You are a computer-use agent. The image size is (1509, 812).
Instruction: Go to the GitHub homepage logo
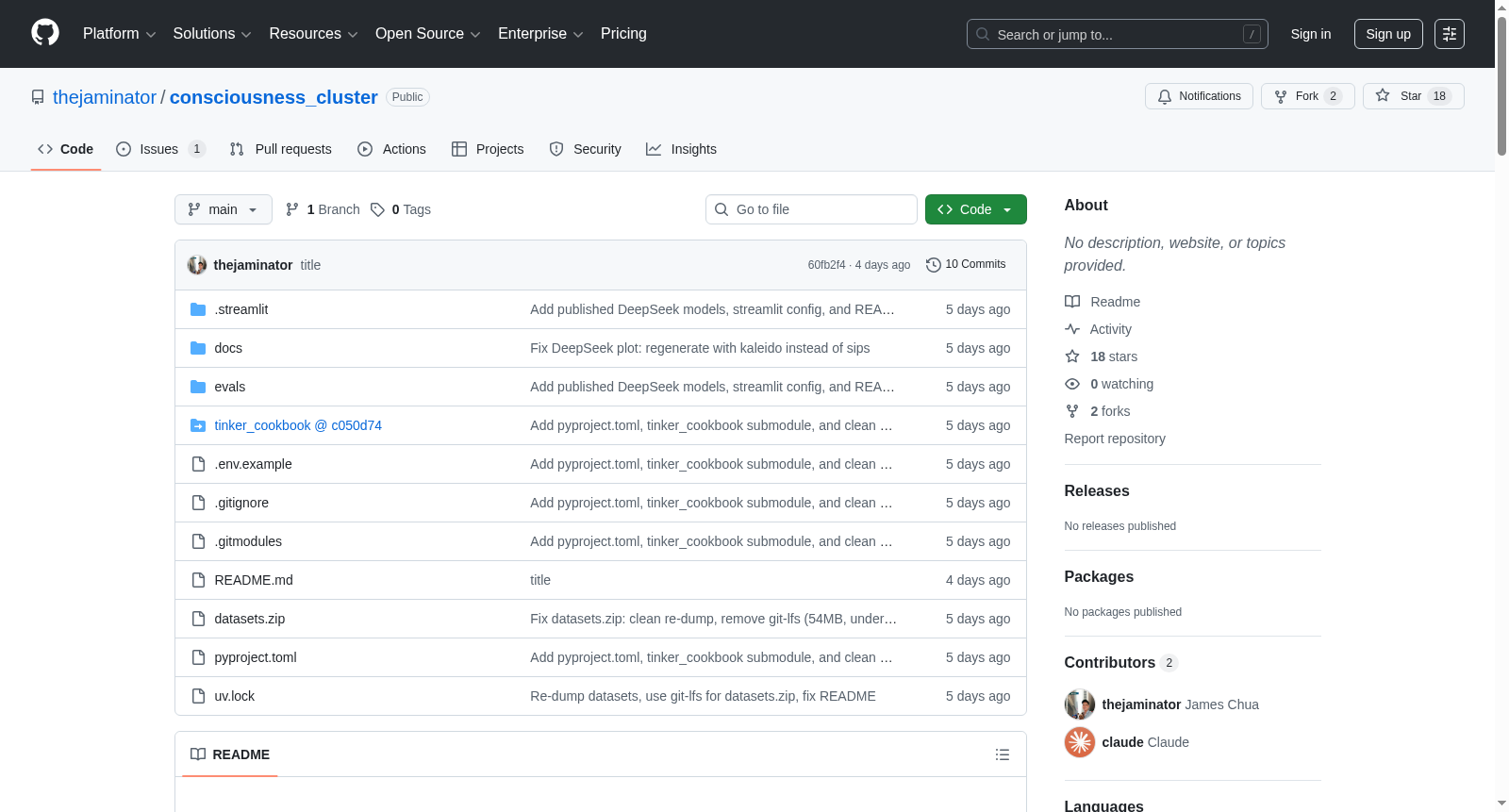[45, 33]
